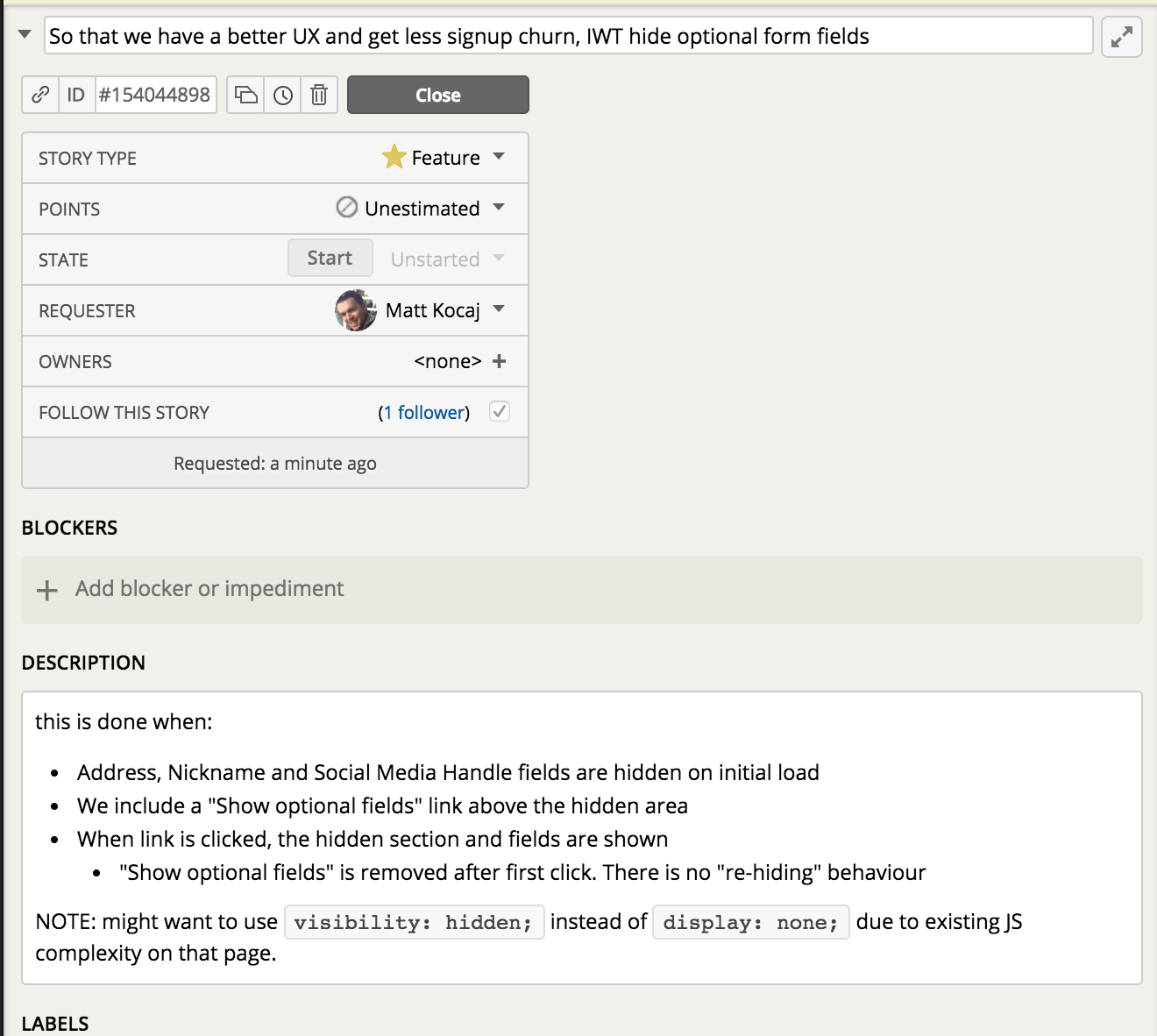1157x1036 pixels.
Task: Delete story using the trash icon
Action: point(319,95)
